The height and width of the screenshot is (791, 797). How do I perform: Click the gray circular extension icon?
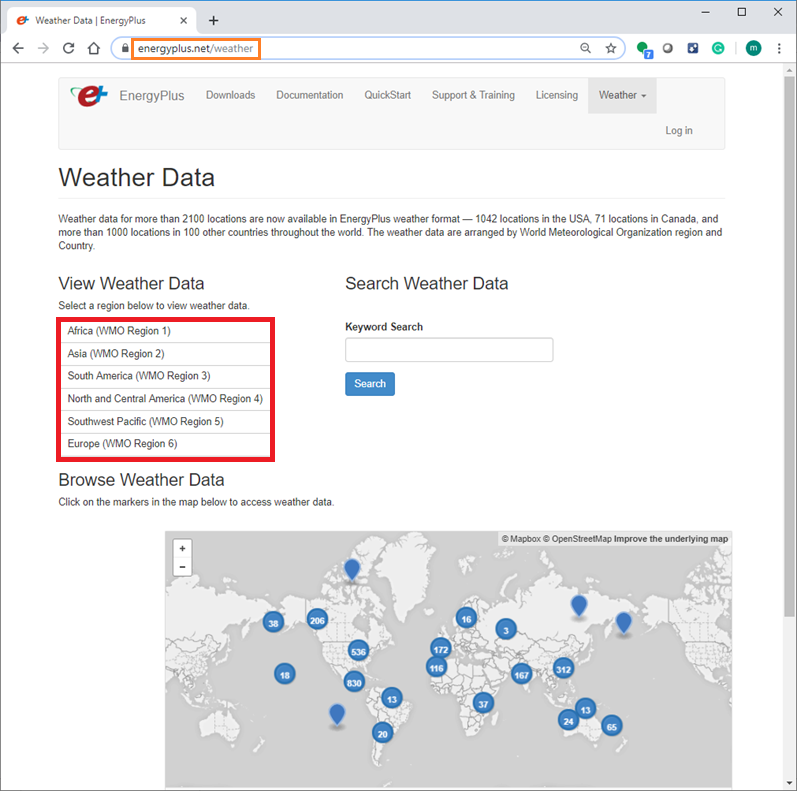click(x=667, y=48)
